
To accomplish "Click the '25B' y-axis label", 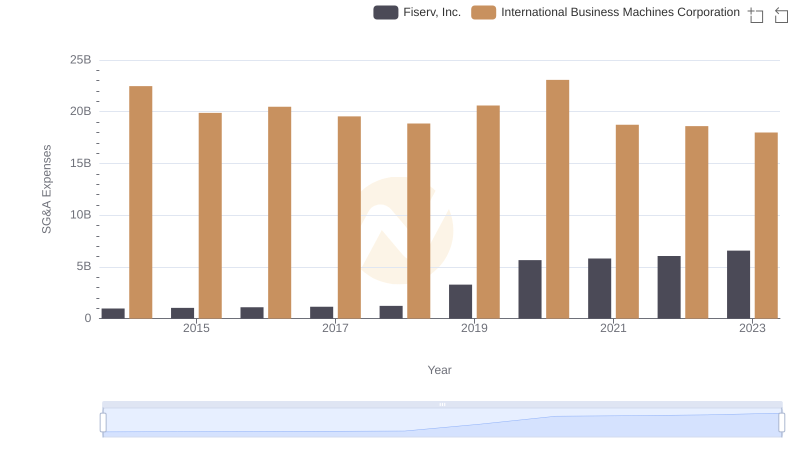I will (81, 60).
